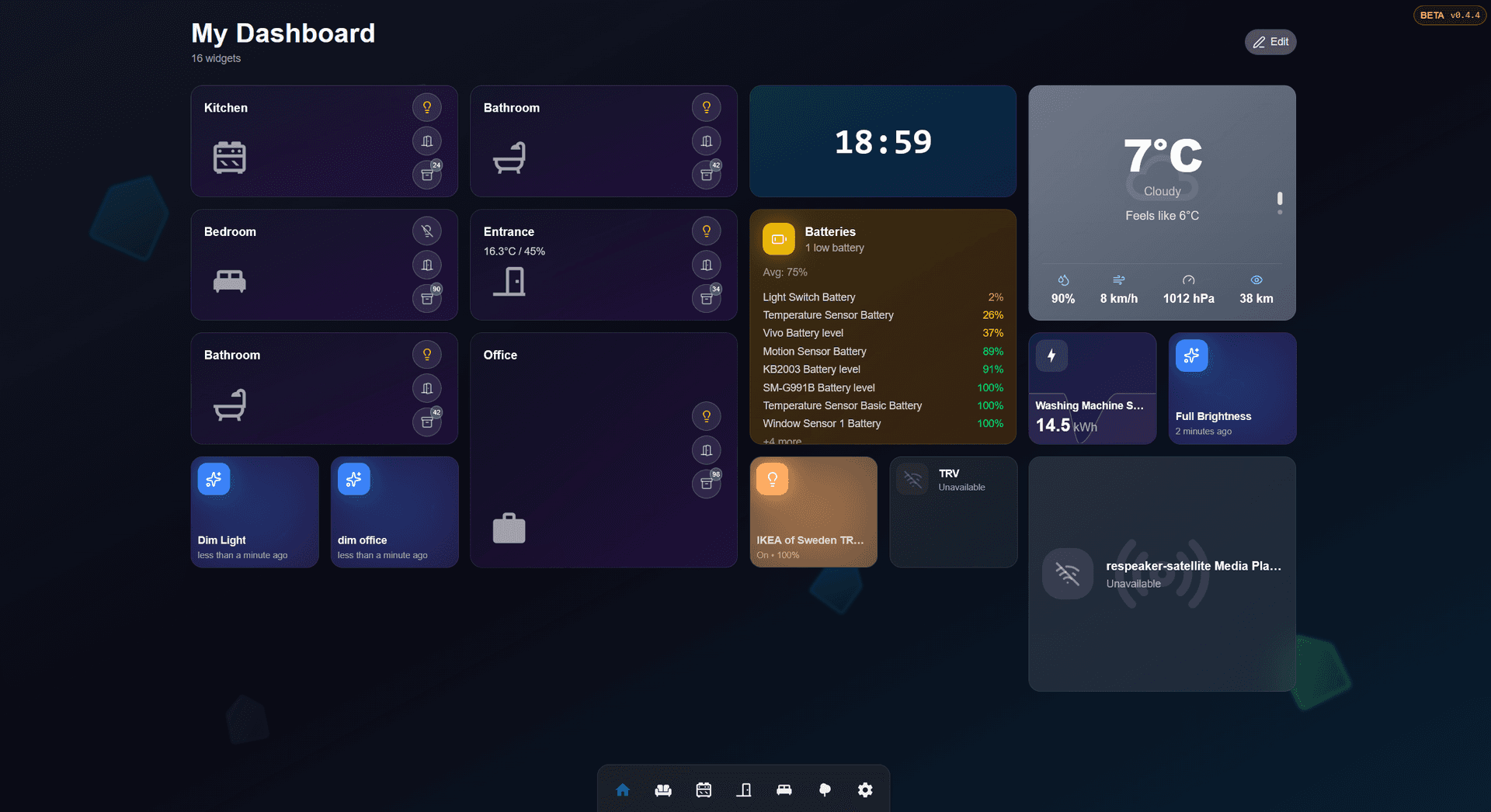Switch to the home tab in bottom bar
1491x812 pixels.
tap(622, 789)
